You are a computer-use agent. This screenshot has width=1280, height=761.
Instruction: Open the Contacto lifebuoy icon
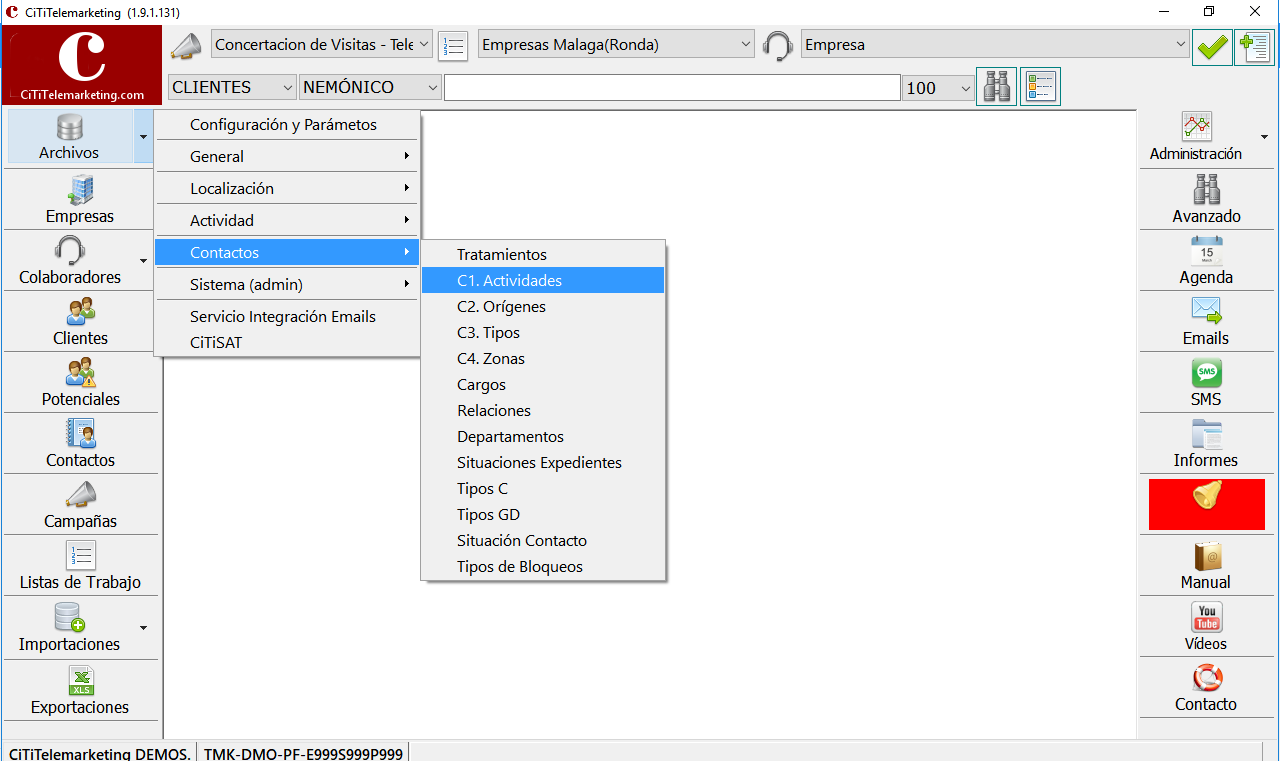point(1207,688)
